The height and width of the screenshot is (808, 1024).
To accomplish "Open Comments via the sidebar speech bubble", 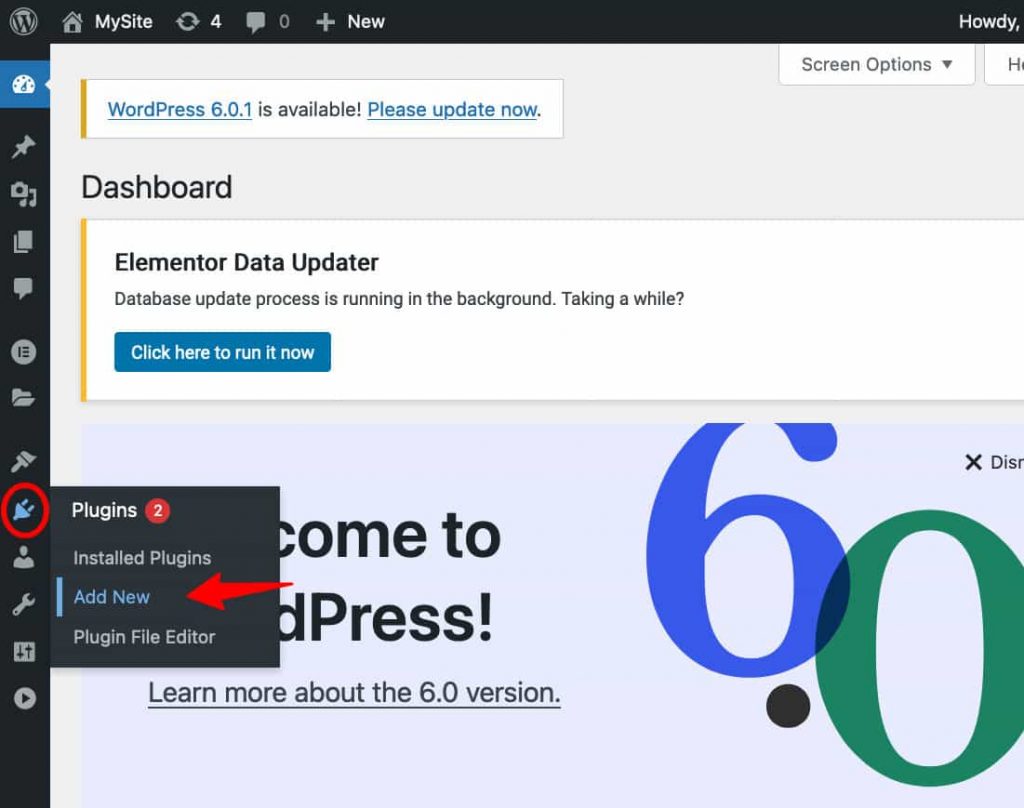I will tap(24, 288).
